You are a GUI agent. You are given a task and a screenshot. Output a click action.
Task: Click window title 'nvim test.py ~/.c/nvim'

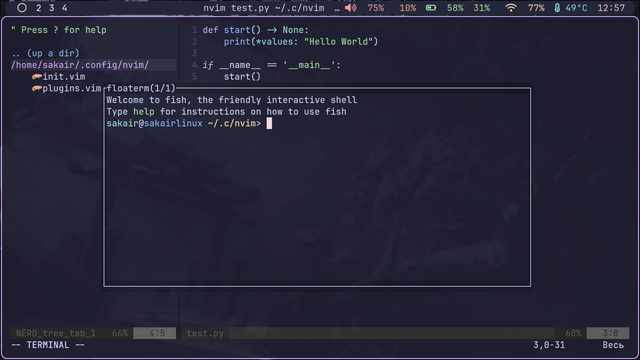(264, 8)
